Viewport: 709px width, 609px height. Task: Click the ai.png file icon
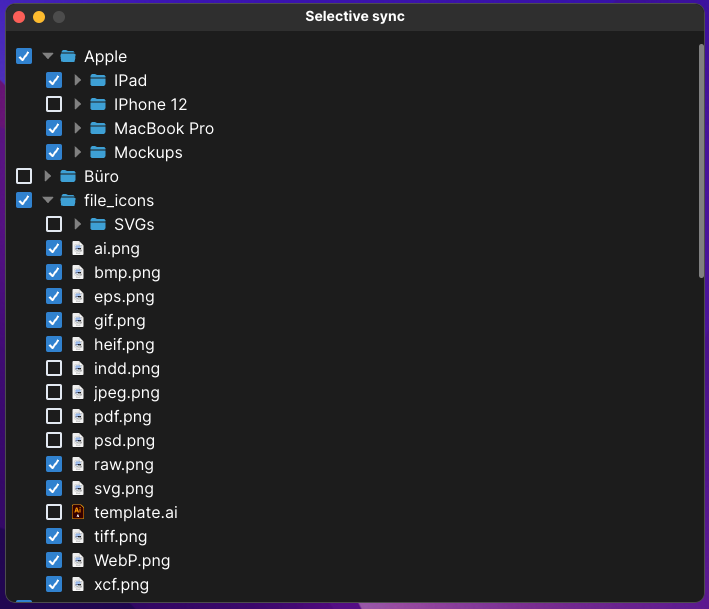coord(78,248)
